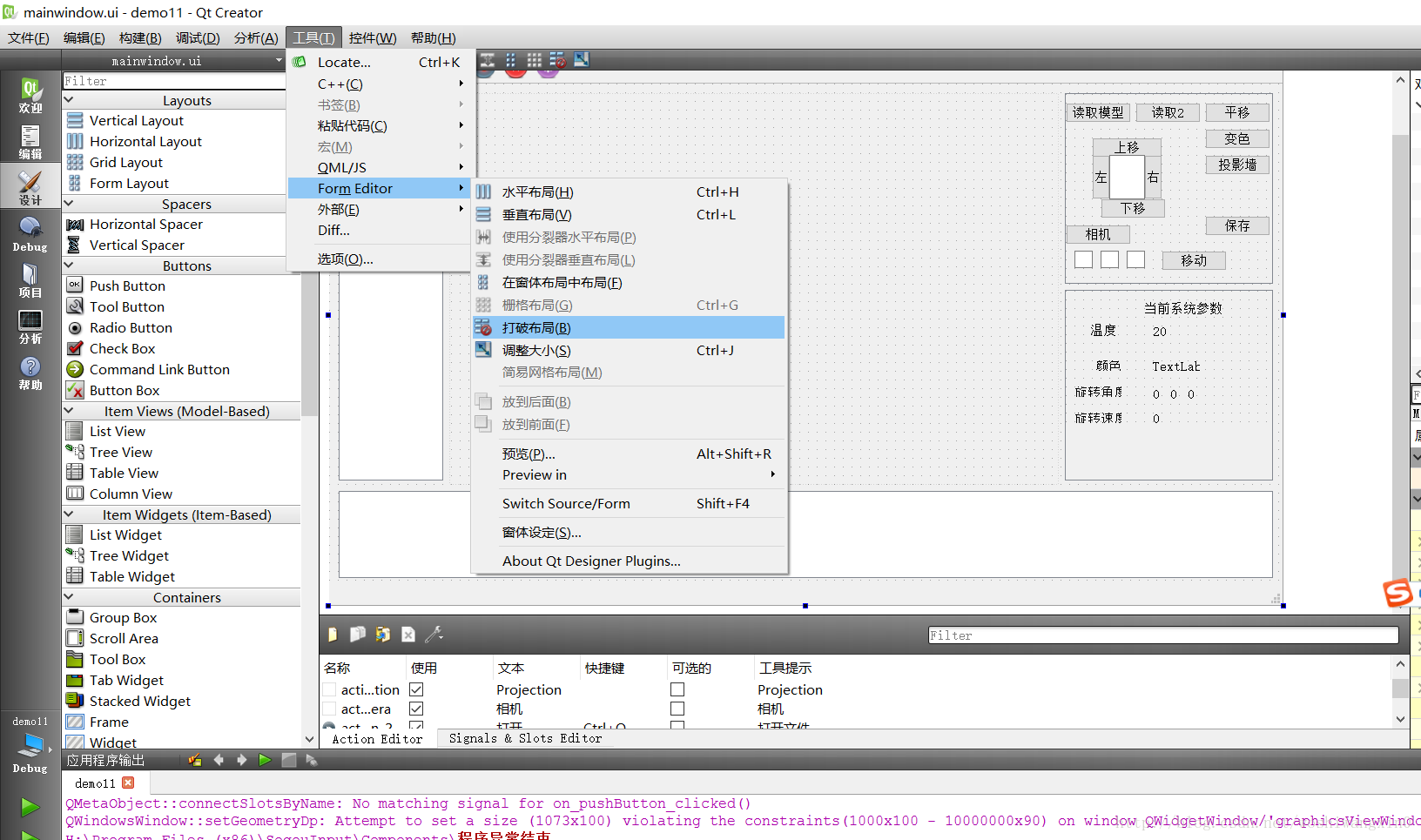This screenshot has height=840, width=1421.
Task: Switch to 设计 design mode
Action: pos(30,188)
